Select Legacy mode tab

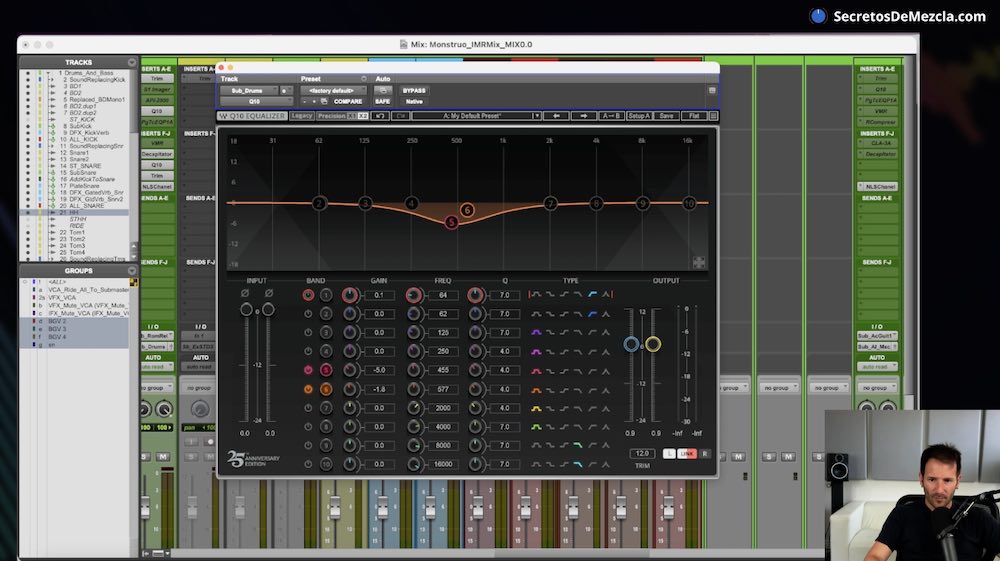point(302,116)
